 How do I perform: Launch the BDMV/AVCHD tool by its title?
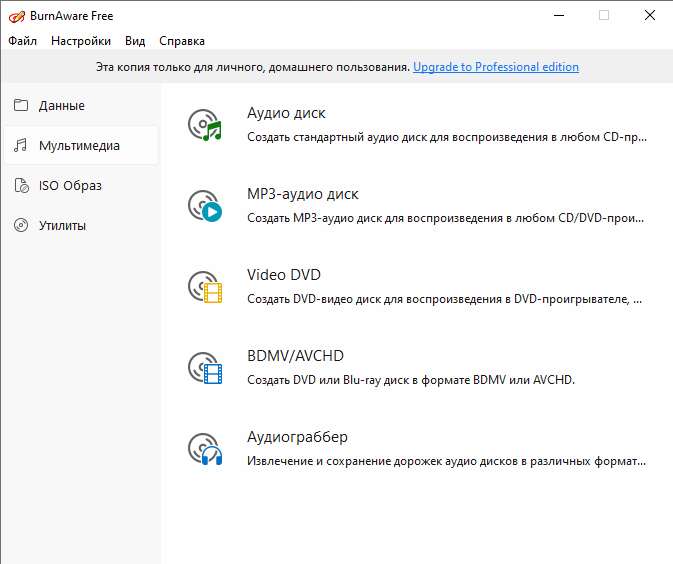(x=295, y=356)
